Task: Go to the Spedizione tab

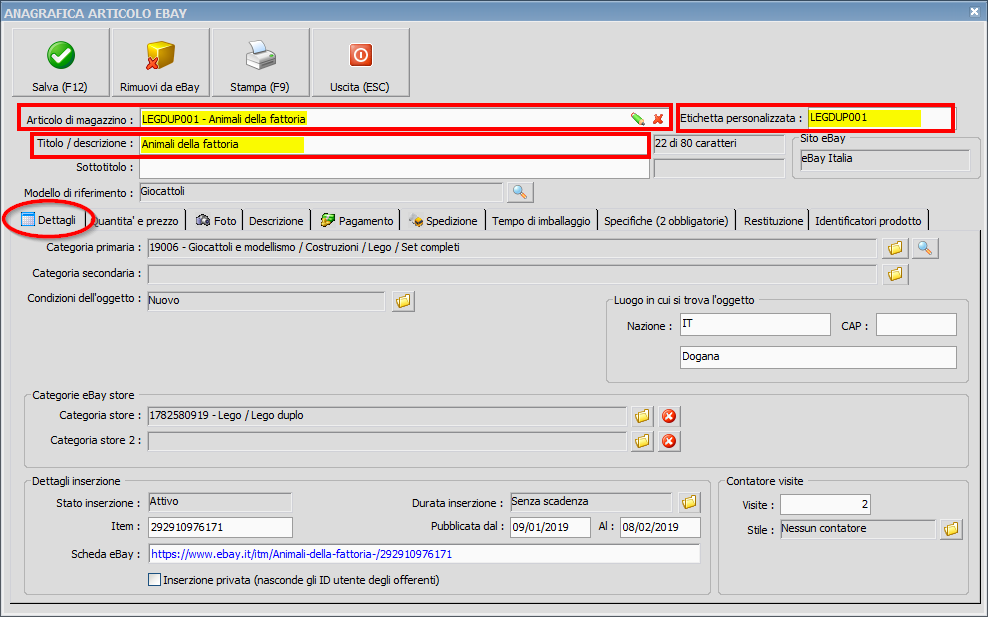Action: (x=443, y=221)
